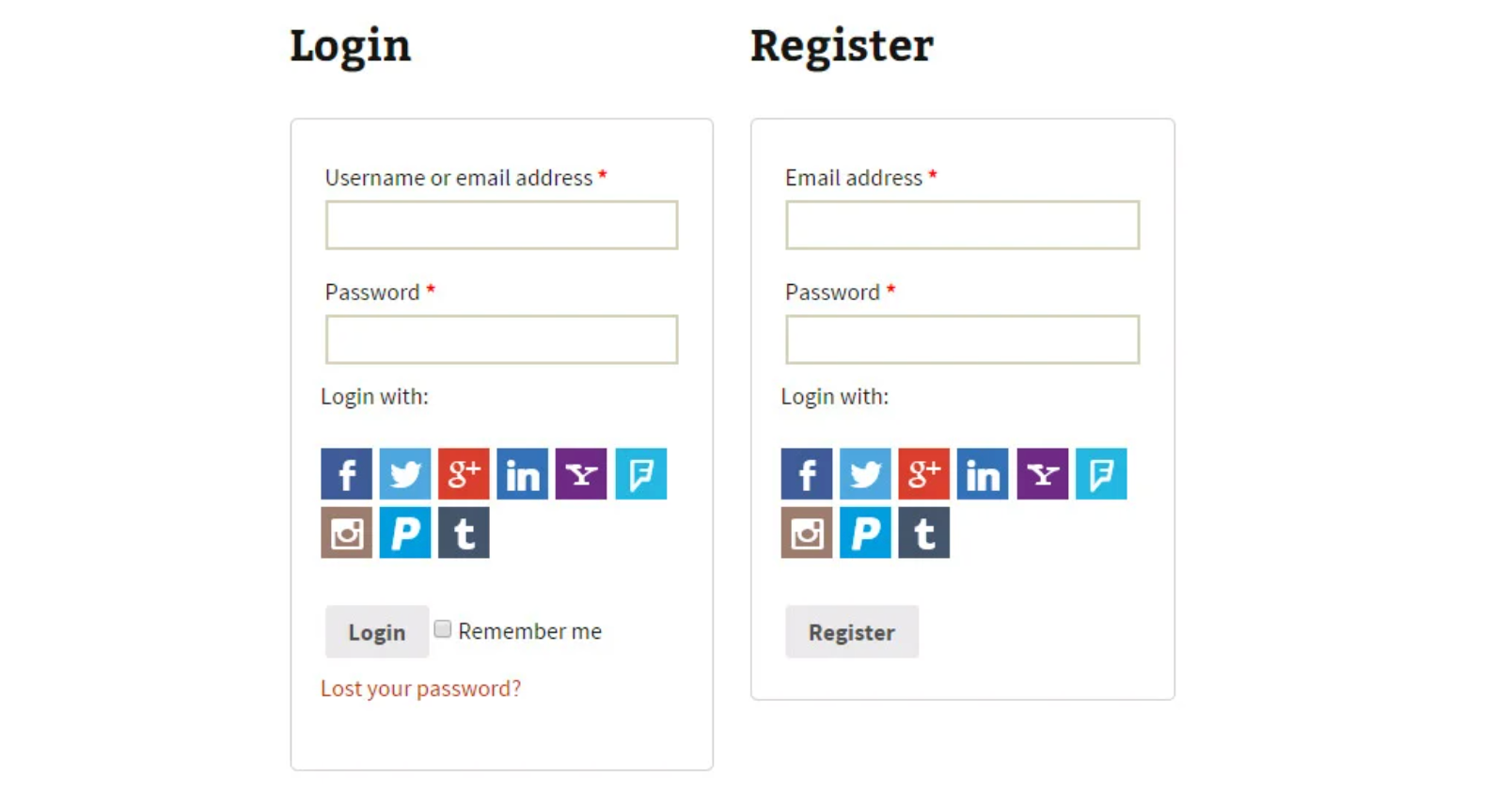Login with the Facebook icon on Login form

[x=345, y=474]
